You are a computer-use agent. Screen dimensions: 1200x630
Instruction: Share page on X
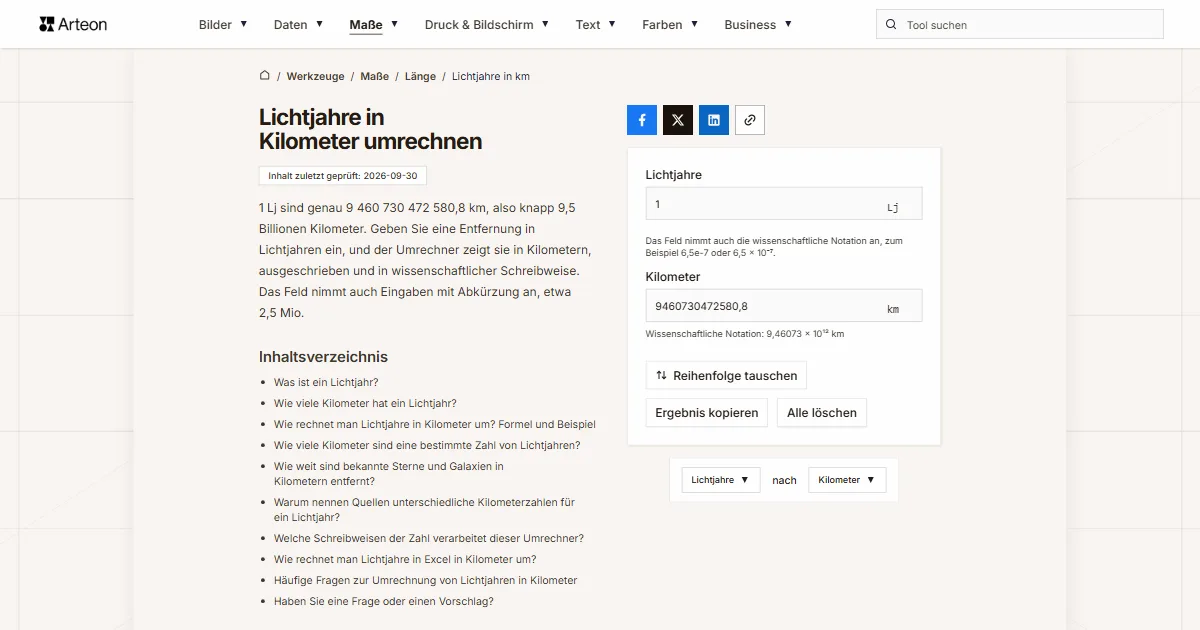[678, 120]
